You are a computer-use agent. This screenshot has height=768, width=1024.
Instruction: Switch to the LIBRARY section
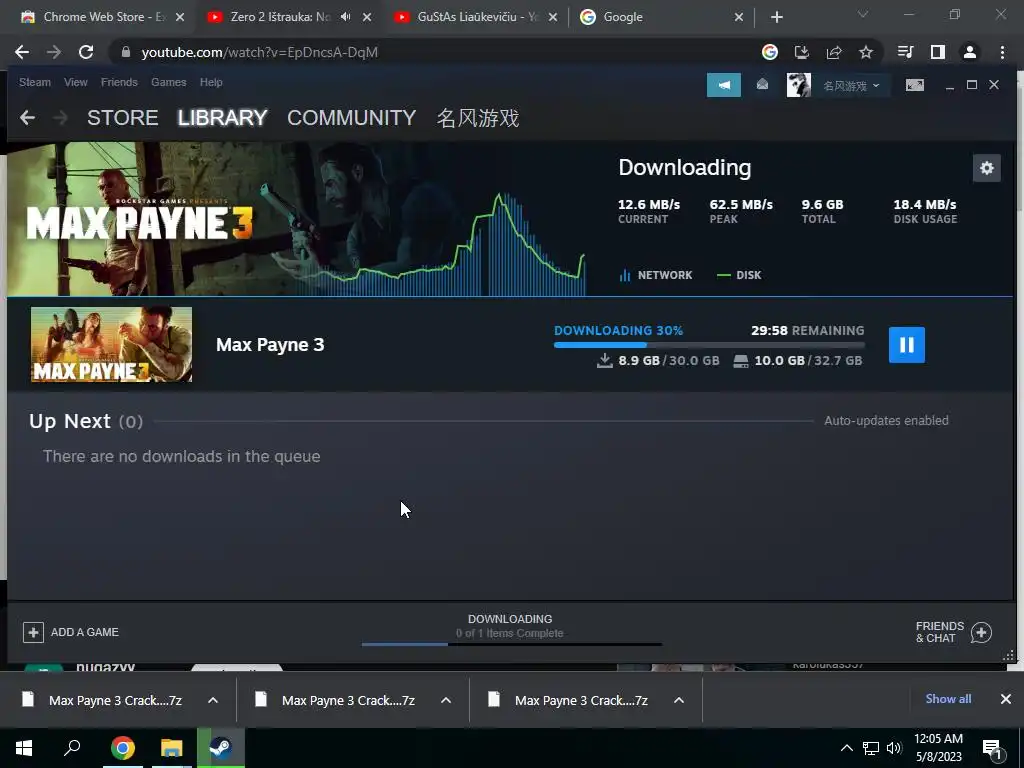point(223,118)
